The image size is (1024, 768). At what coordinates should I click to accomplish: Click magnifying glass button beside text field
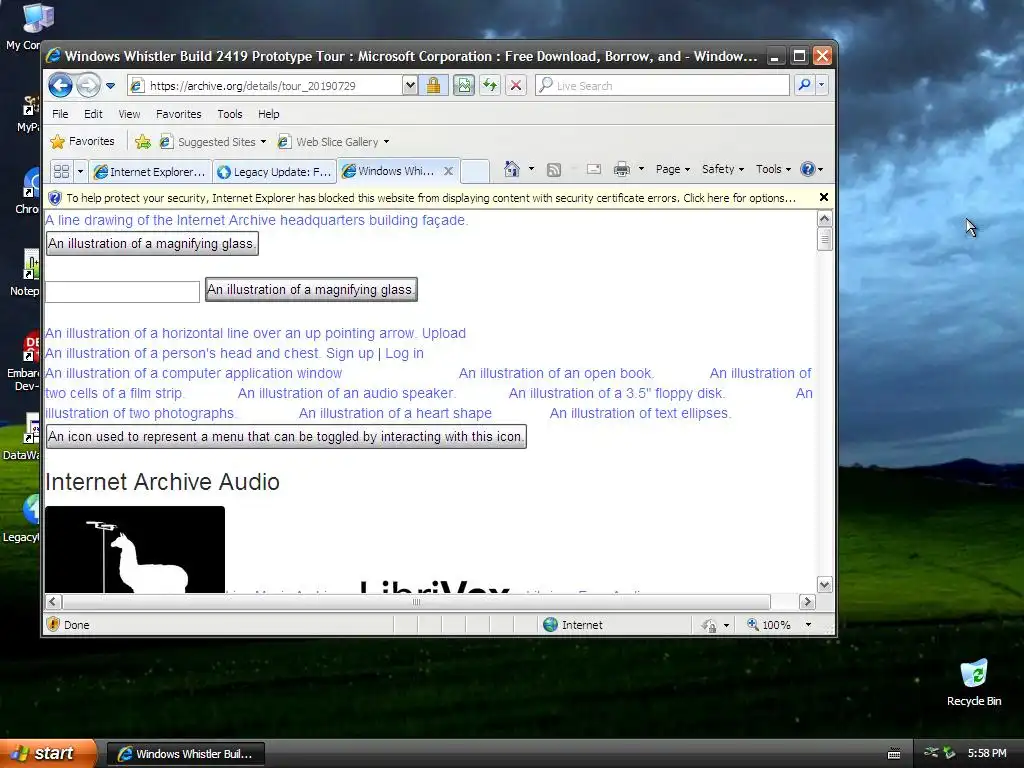[311, 289]
